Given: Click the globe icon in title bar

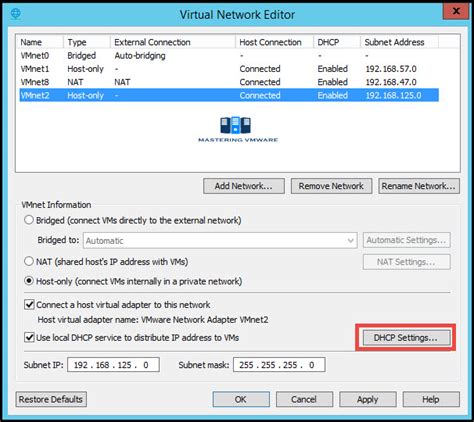Looking at the screenshot, I should [x=16, y=14].
